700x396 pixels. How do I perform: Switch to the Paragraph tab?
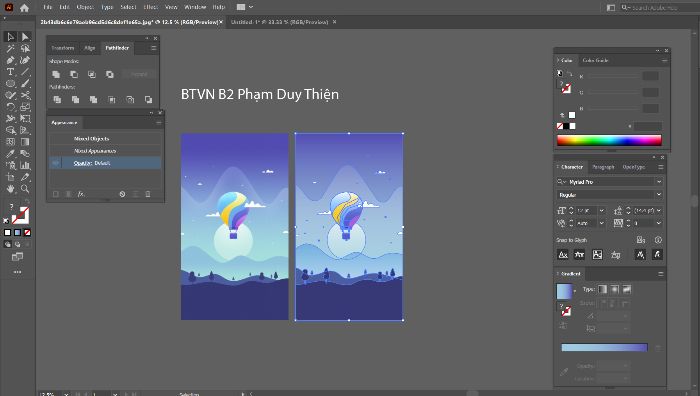point(603,167)
